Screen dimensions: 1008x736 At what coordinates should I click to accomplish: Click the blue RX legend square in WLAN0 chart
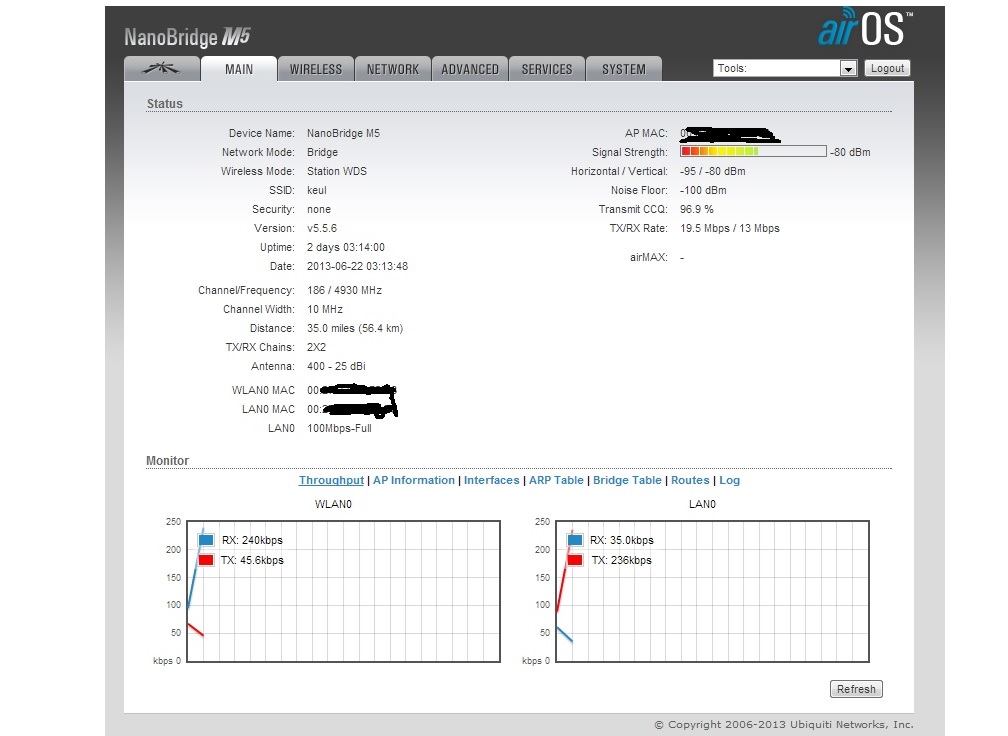tap(206, 540)
